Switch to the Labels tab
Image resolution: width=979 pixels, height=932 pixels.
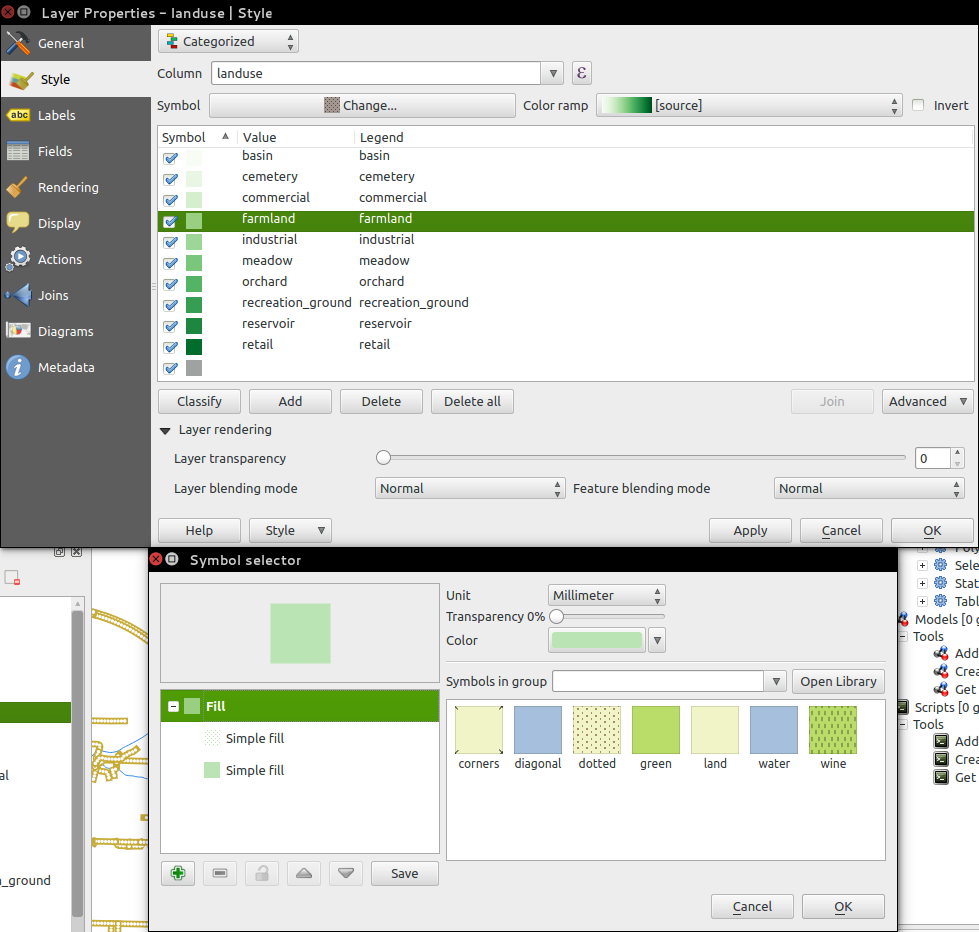point(56,115)
